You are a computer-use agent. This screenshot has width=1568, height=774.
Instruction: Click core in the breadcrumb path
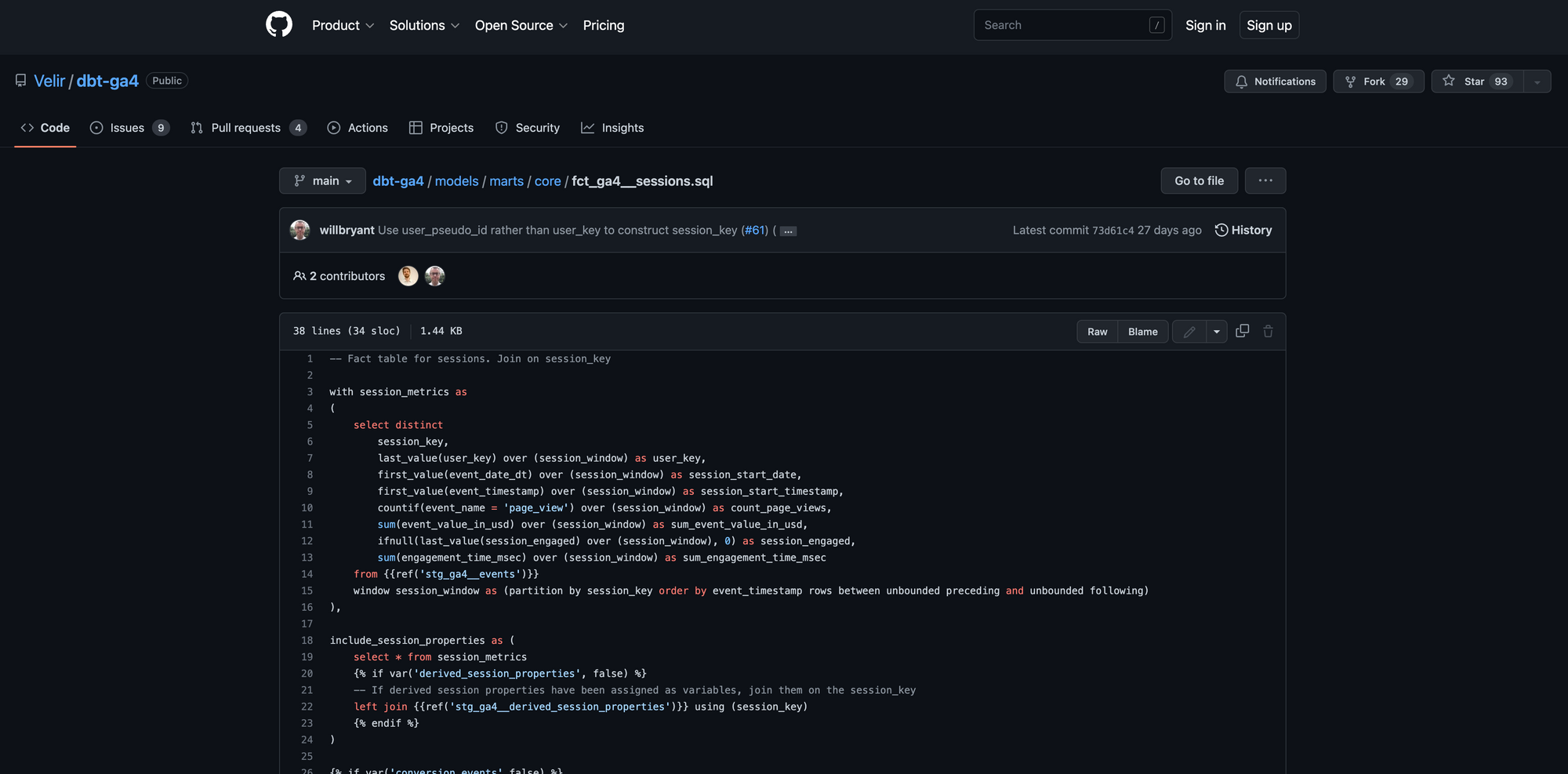coord(547,181)
